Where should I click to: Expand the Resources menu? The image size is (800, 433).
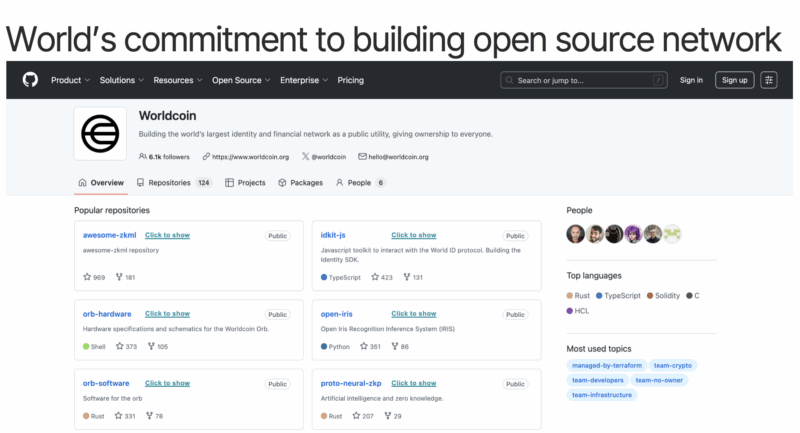coord(178,80)
